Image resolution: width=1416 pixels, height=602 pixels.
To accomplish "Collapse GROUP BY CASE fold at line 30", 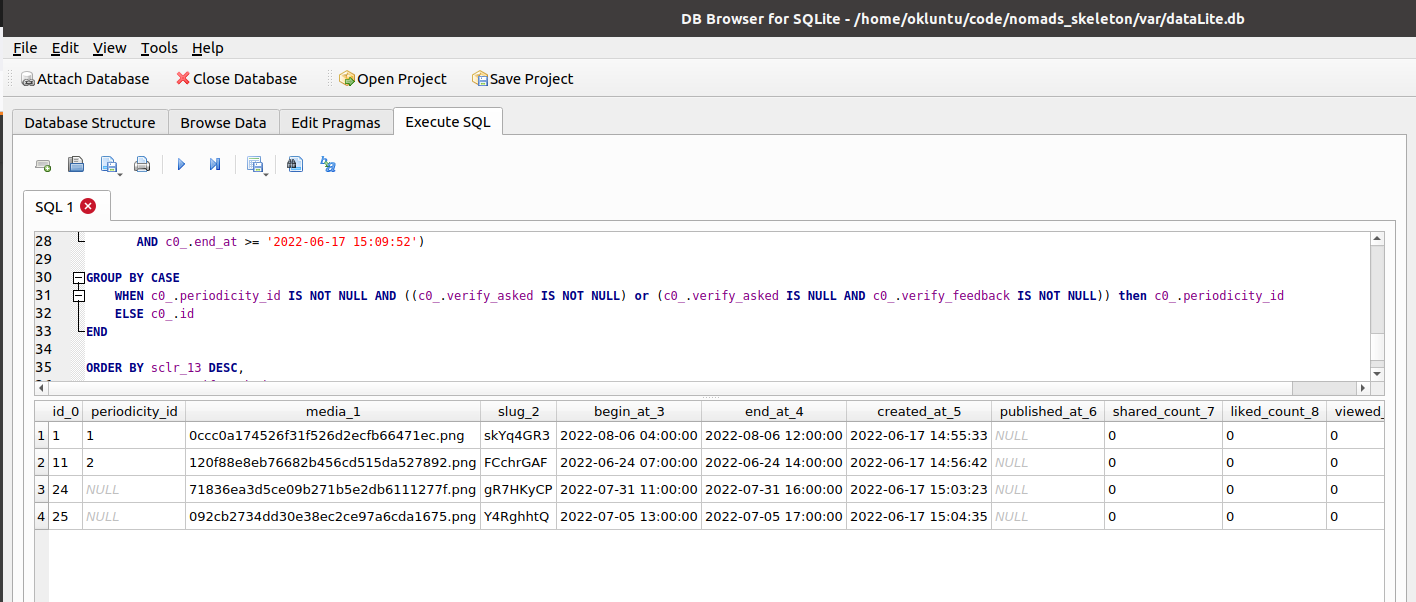I will tap(78, 277).
